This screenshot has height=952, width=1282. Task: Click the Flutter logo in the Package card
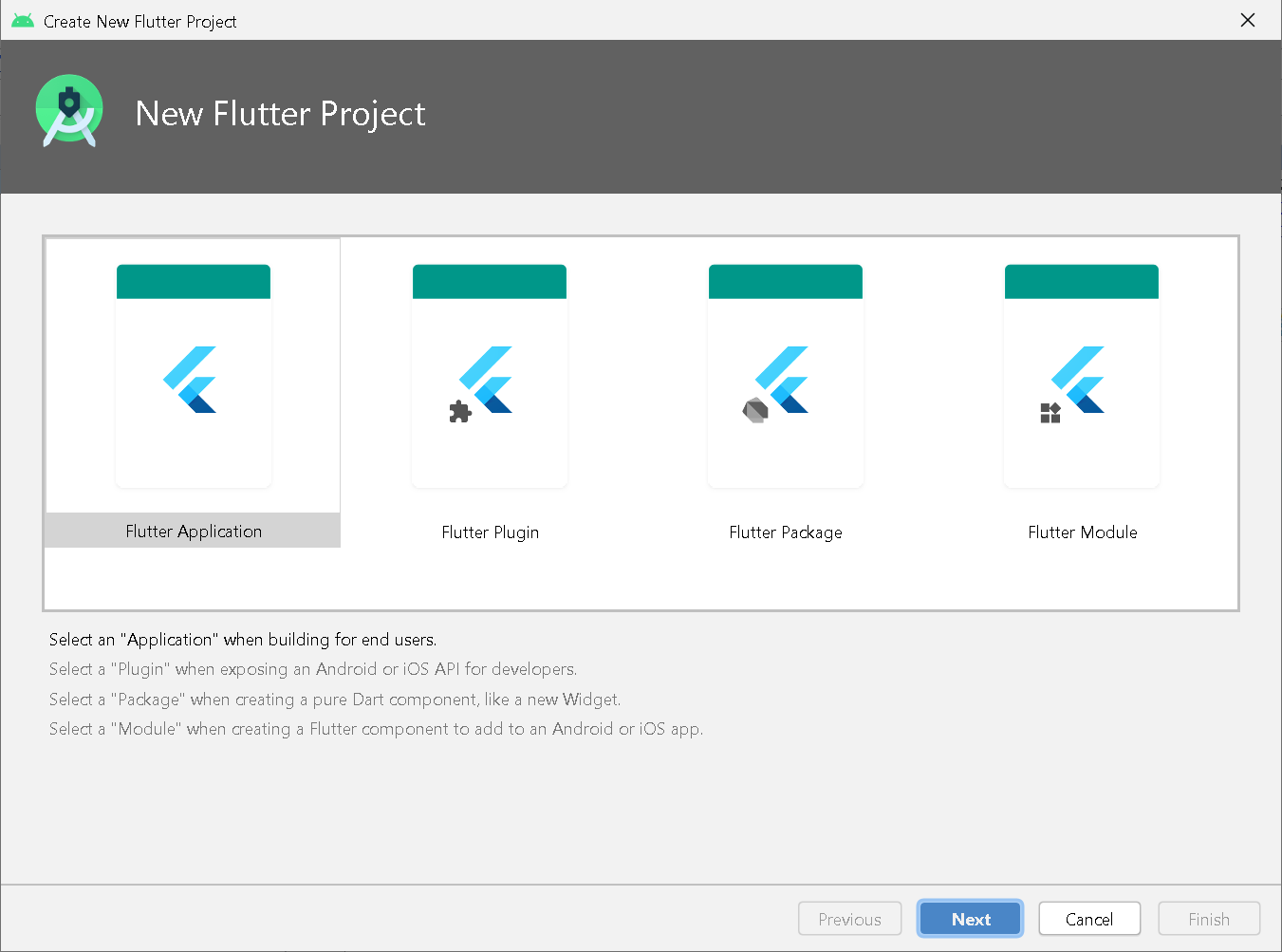pyautogui.click(x=787, y=380)
